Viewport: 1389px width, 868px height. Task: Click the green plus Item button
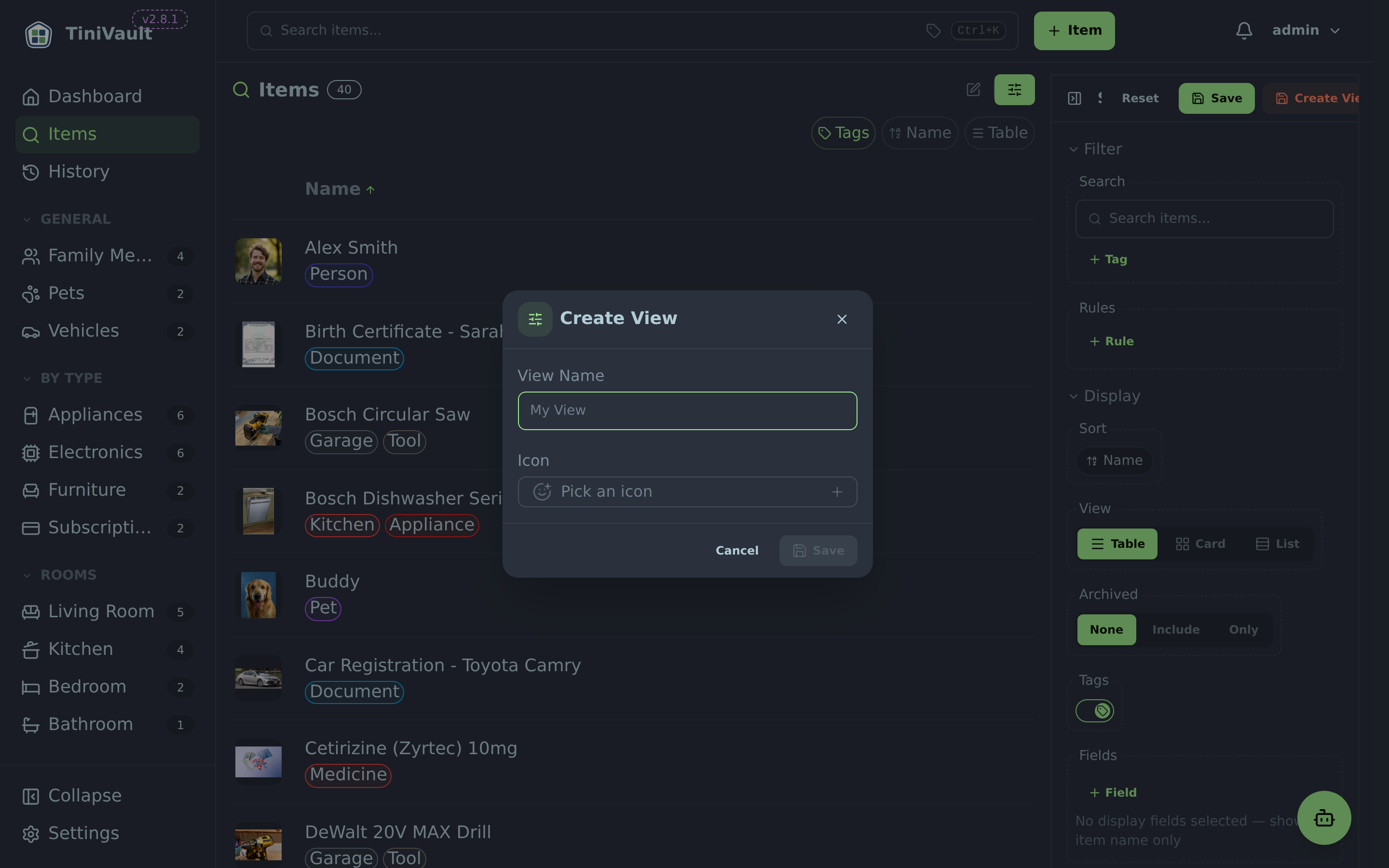(x=1074, y=30)
